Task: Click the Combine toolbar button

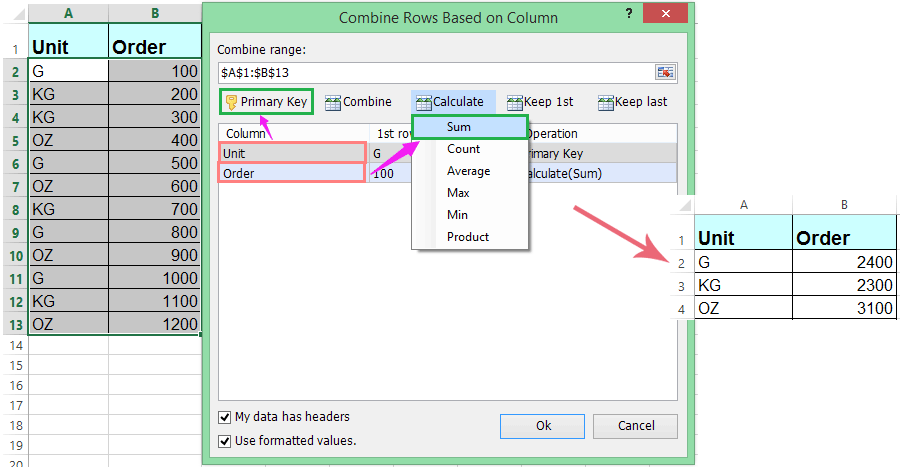Action: [358, 102]
